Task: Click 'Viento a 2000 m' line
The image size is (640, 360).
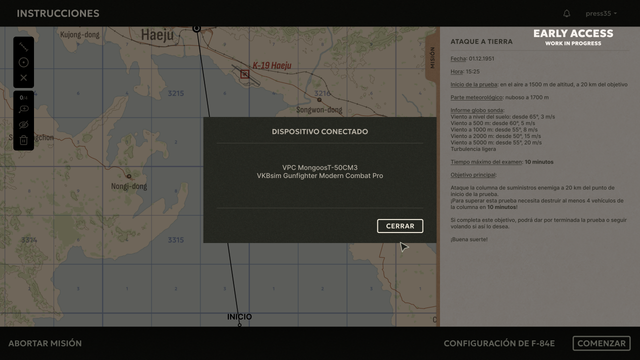Action: (x=496, y=136)
